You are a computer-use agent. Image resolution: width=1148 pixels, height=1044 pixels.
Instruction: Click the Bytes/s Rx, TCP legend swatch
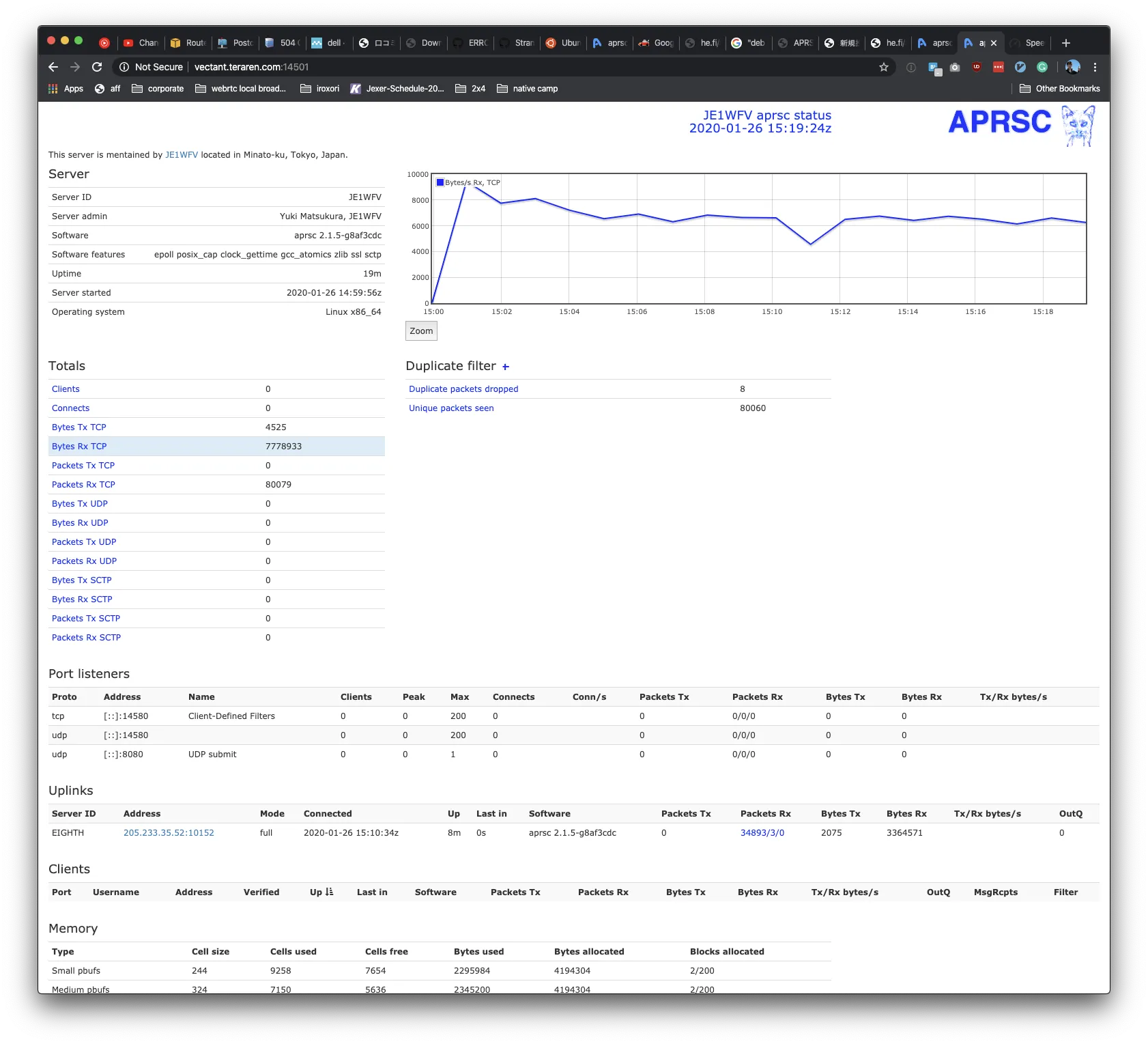(x=440, y=182)
